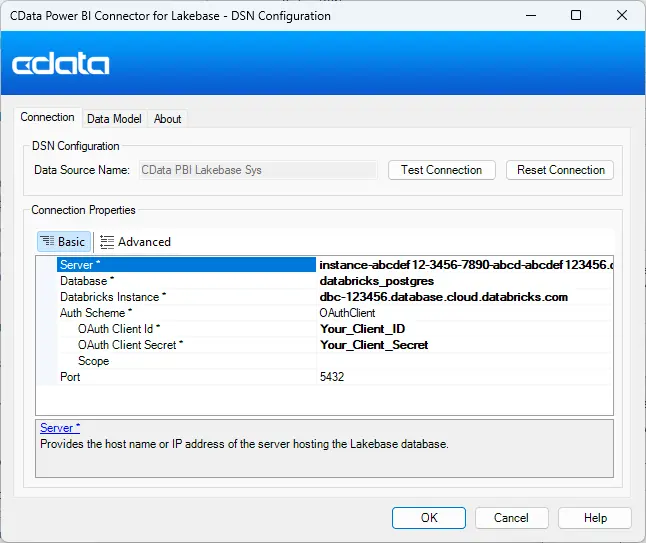This screenshot has height=543, width=646.
Task: Select the Server property value field
Action: coord(464,265)
